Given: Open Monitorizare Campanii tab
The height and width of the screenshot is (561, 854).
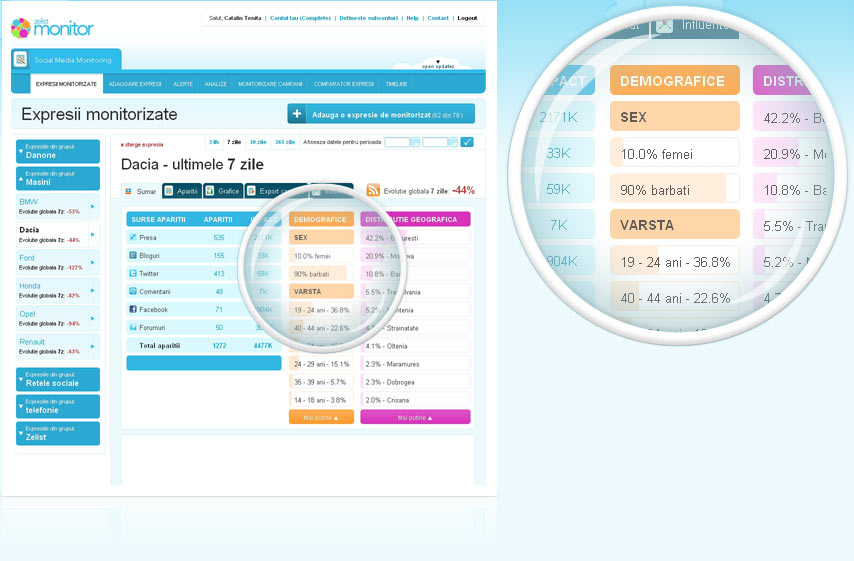Looking at the screenshot, I should click(270, 84).
